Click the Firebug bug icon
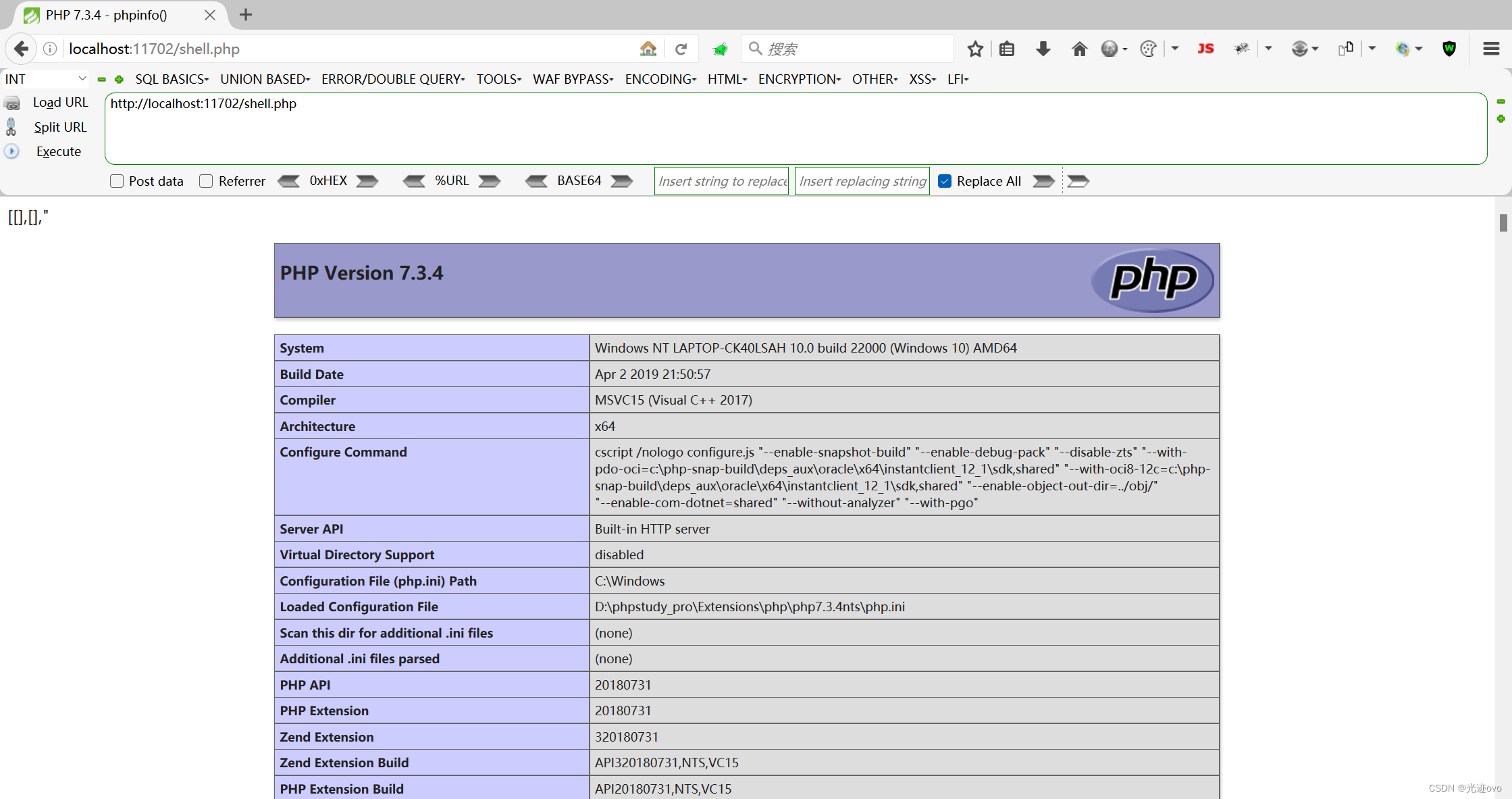The width and height of the screenshot is (1512, 799). click(x=1241, y=49)
